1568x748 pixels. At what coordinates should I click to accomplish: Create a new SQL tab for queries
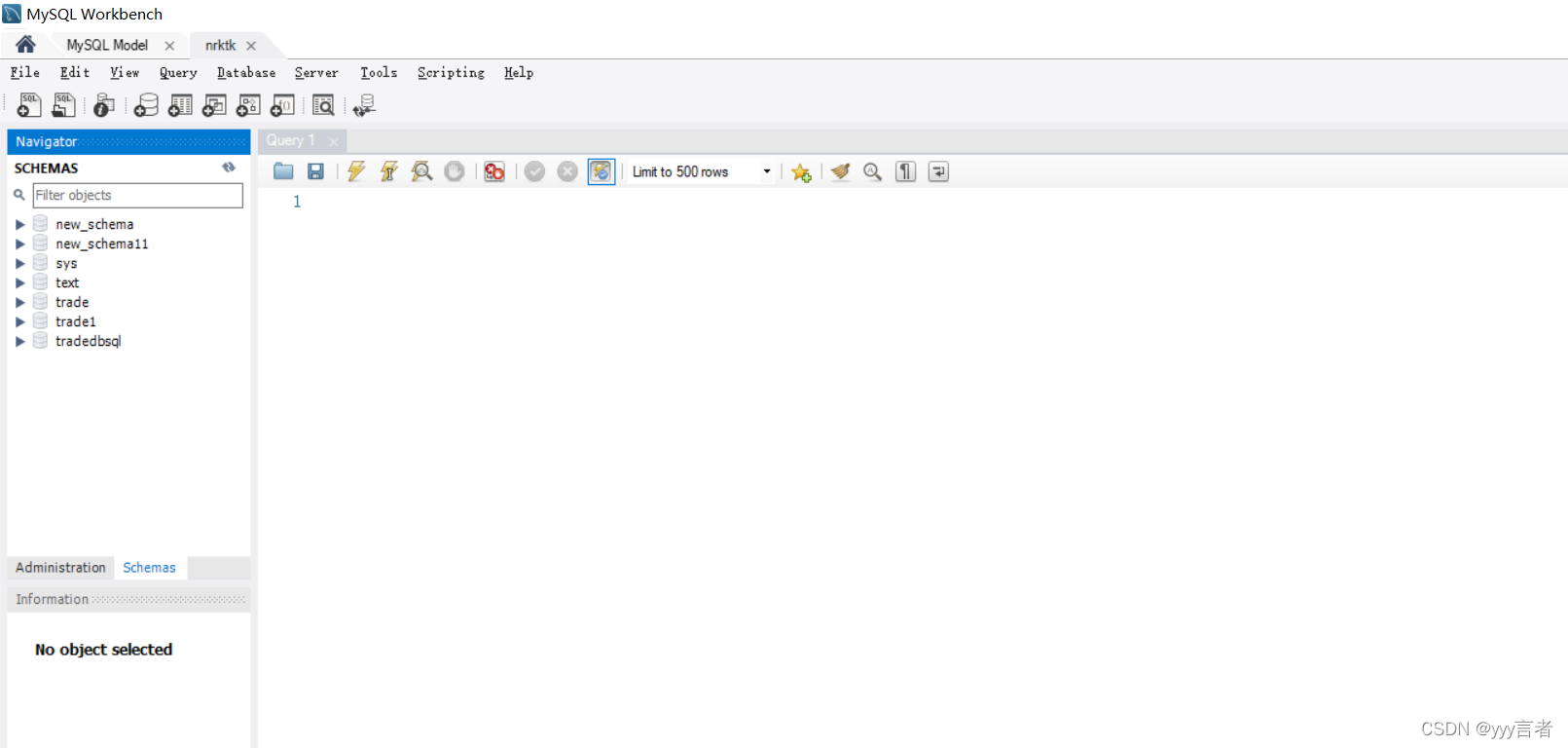point(29,105)
